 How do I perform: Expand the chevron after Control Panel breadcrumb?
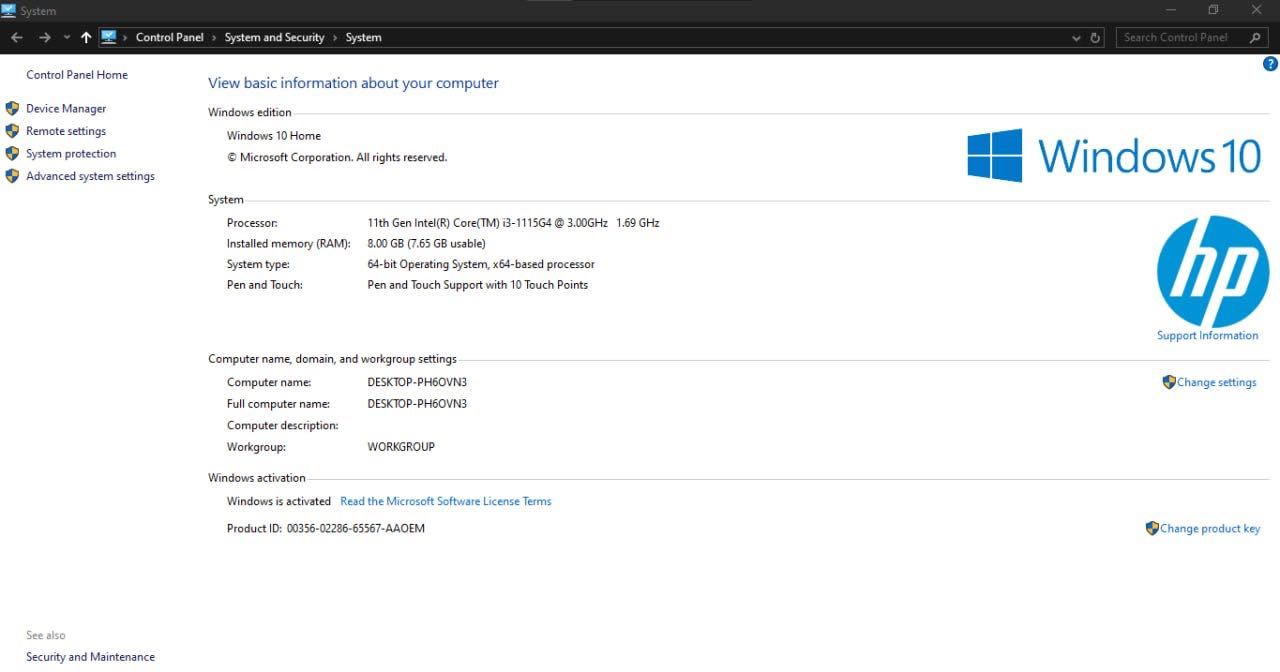click(x=214, y=38)
